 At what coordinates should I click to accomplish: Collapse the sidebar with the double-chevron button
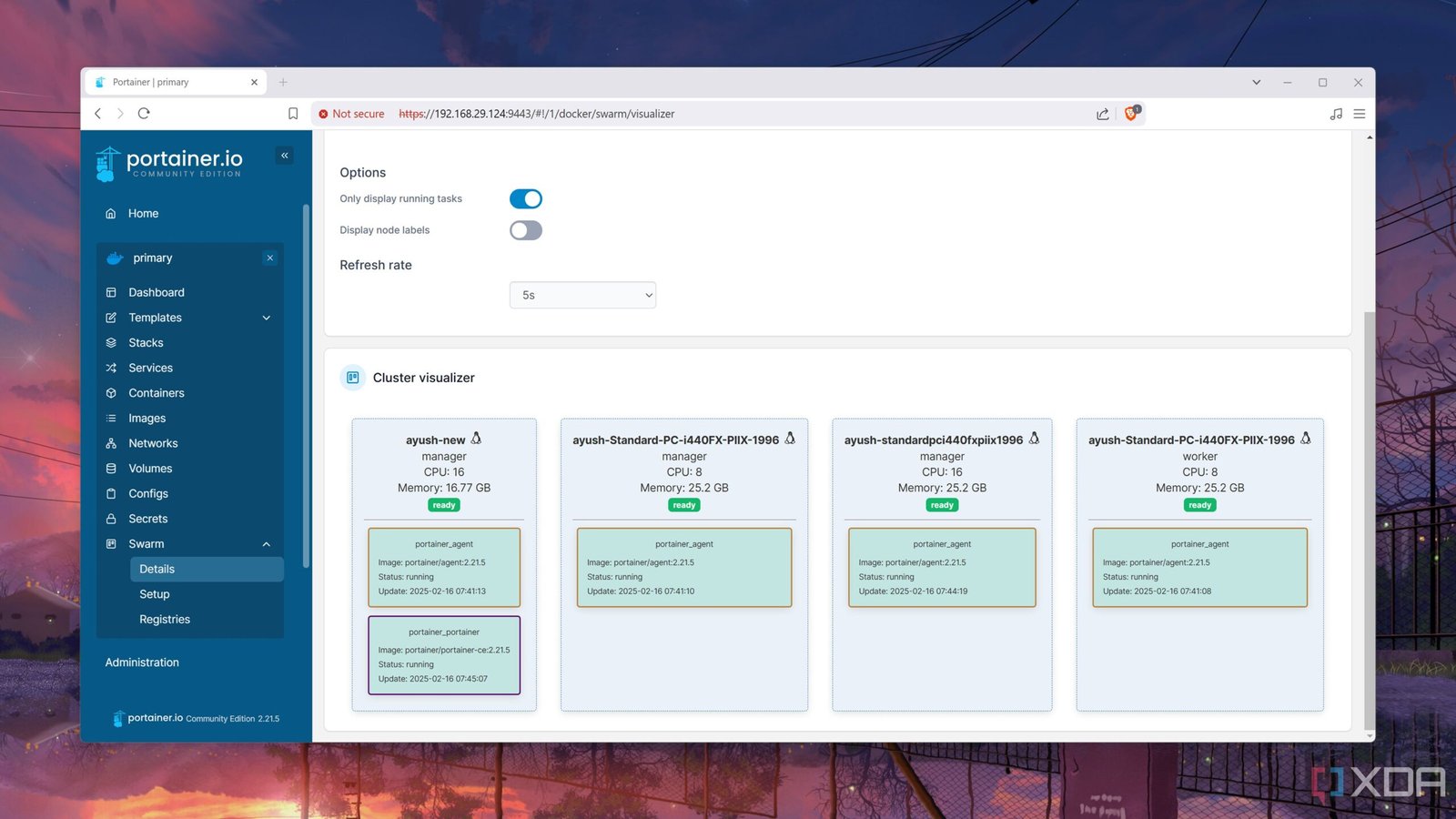click(284, 155)
